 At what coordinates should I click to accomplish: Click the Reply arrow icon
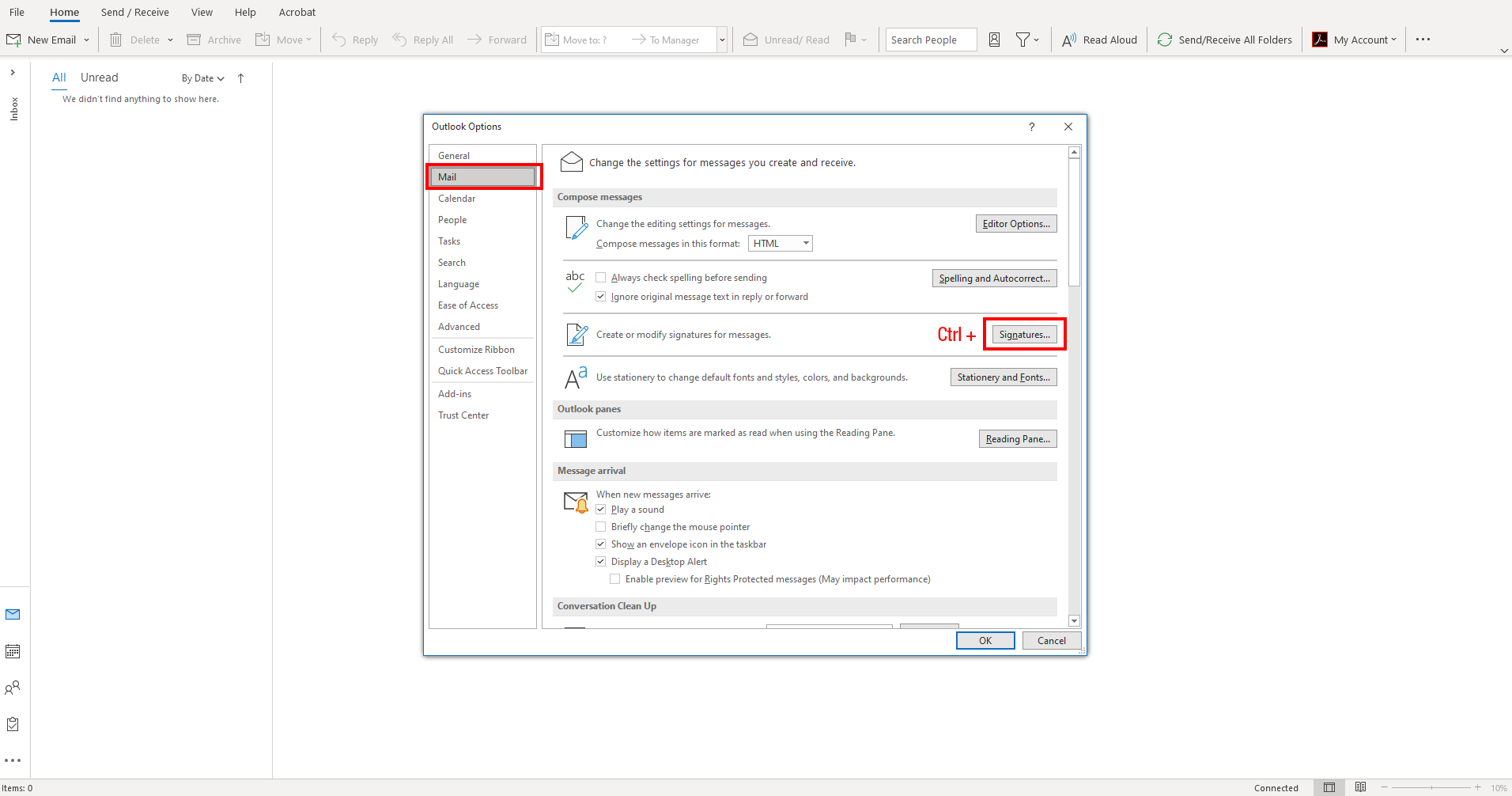(x=338, y=40)
